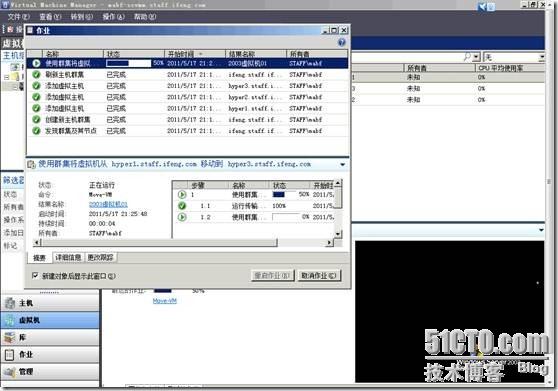Click the Move-VM link in the main window
Screen dimensions: 558x391
(x=164, y=301)
